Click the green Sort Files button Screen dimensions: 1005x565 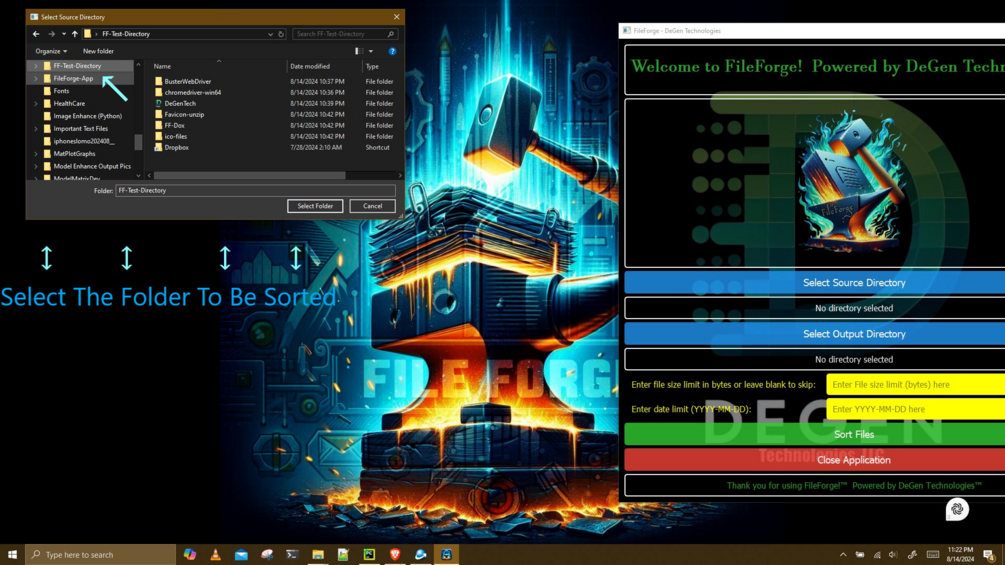pos(815,434)
